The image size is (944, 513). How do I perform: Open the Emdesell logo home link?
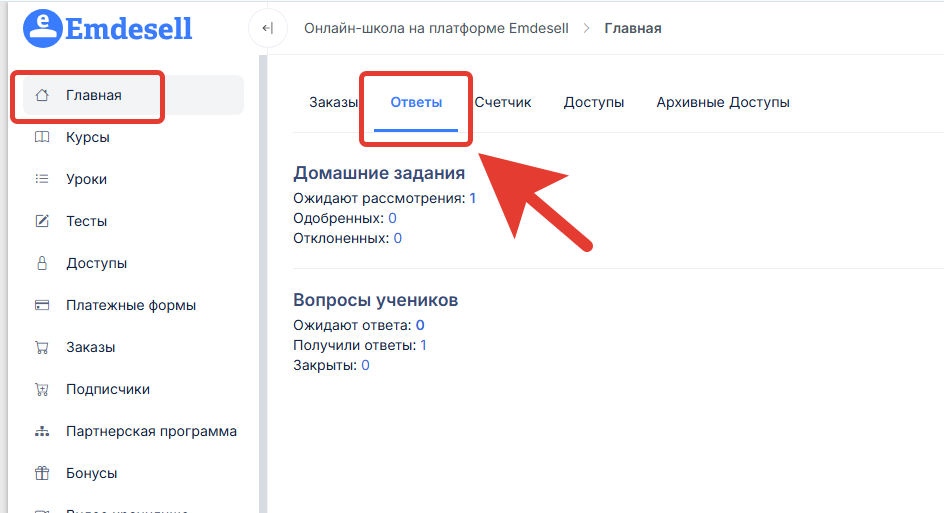coord(107,28)
